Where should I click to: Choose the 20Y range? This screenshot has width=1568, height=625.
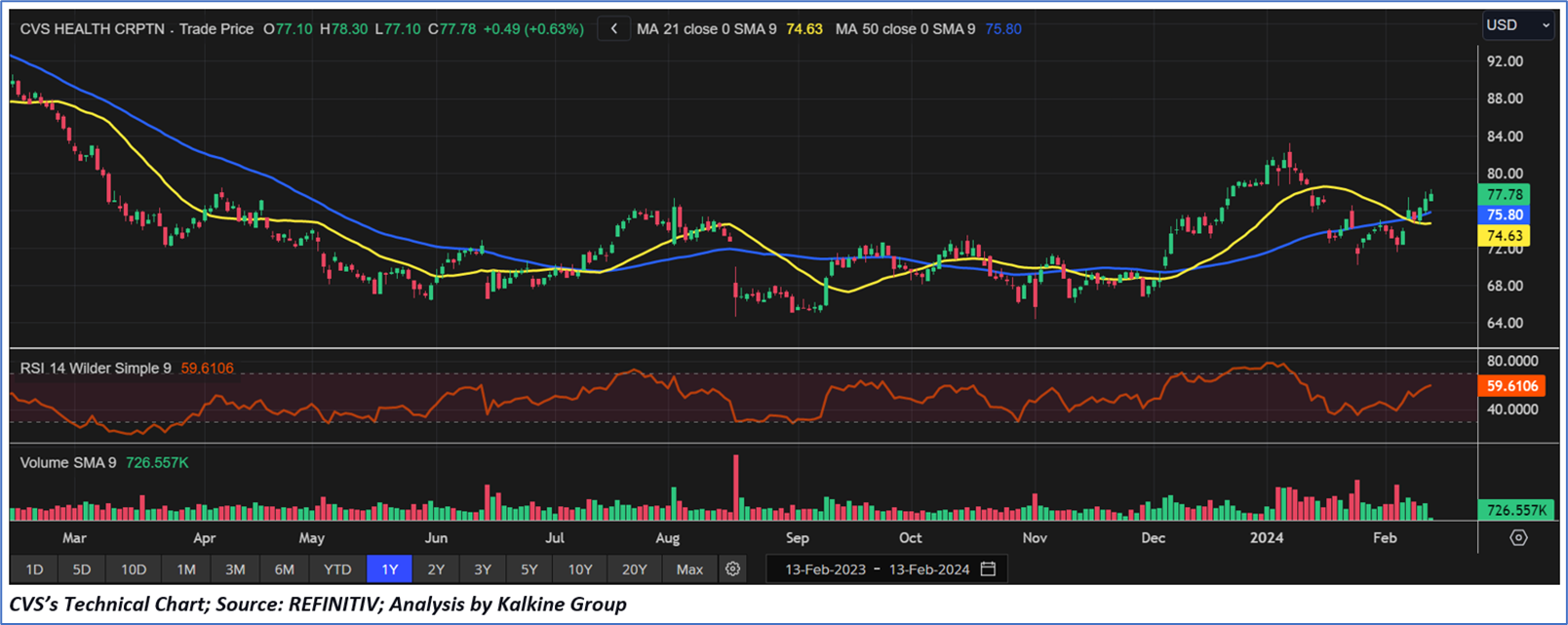pyautogui.click(x=635, y=569)
